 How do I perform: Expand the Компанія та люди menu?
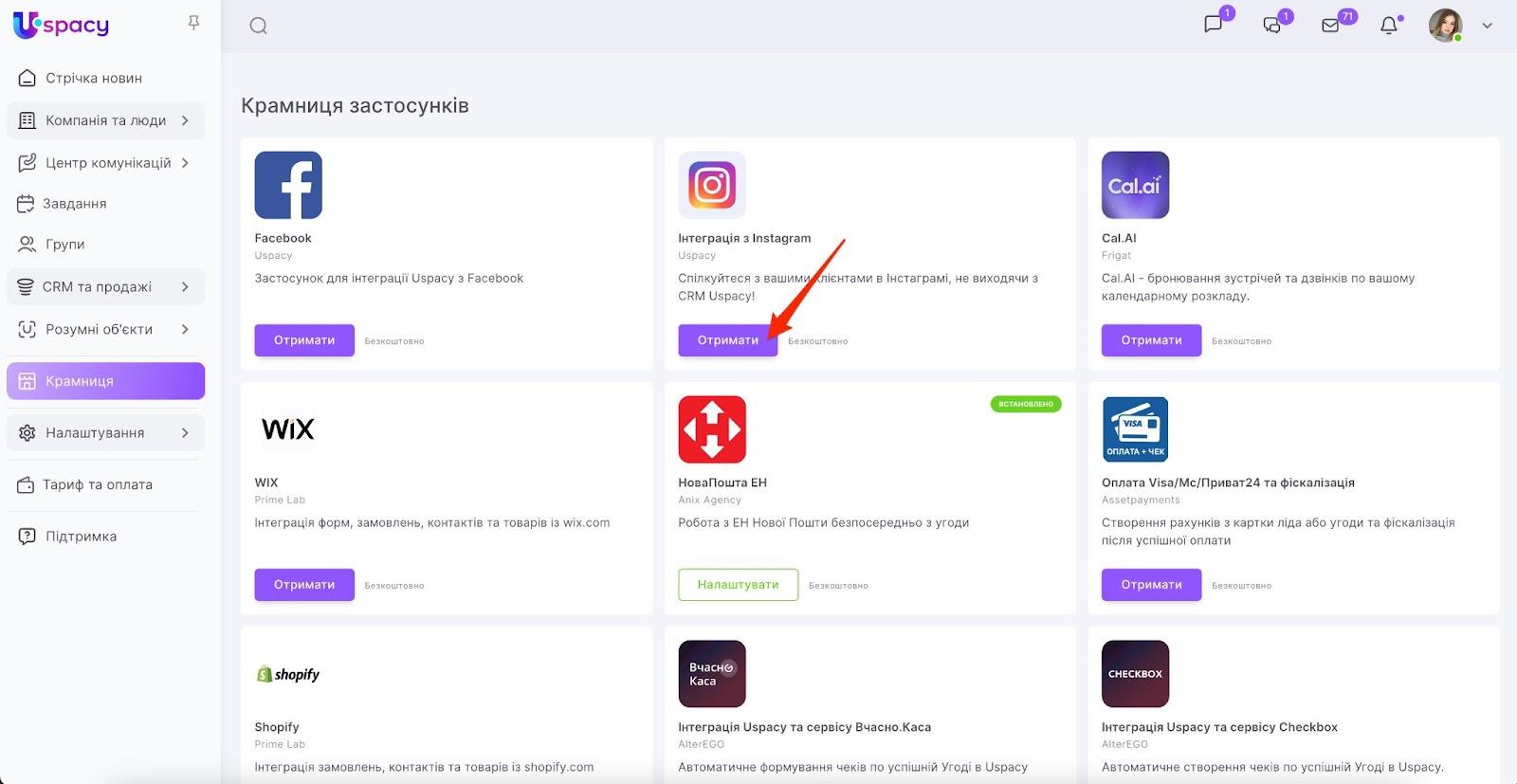pos(105,120)
